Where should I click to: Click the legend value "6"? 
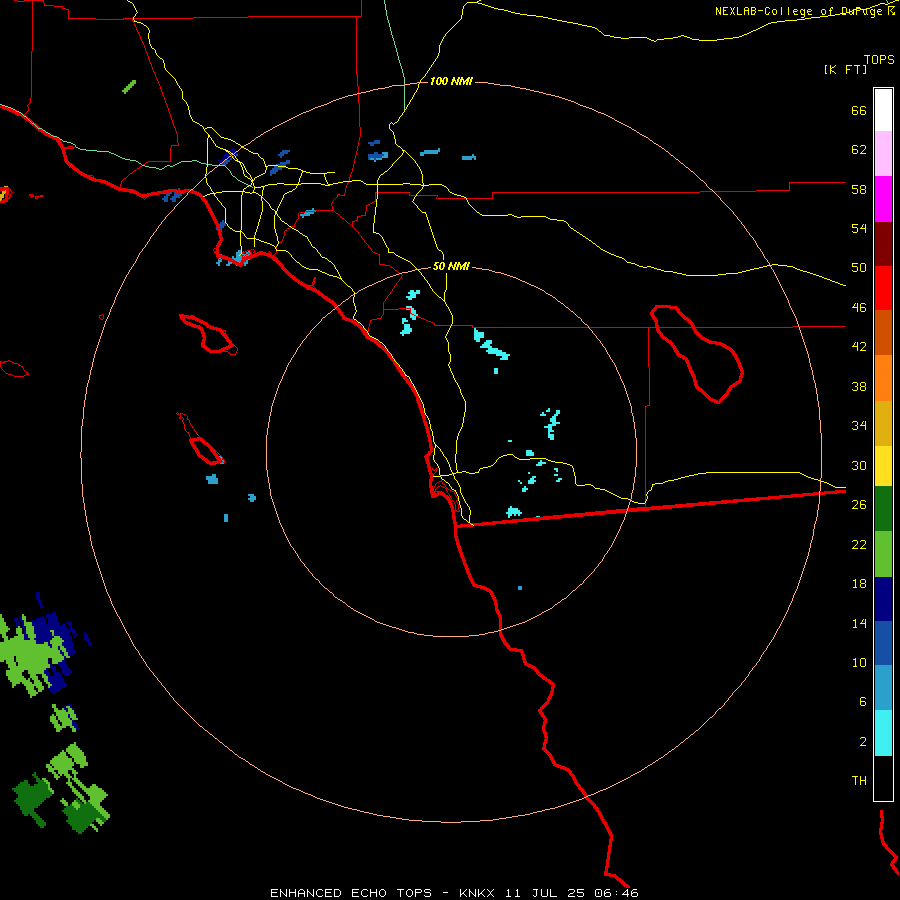(863, 701)
